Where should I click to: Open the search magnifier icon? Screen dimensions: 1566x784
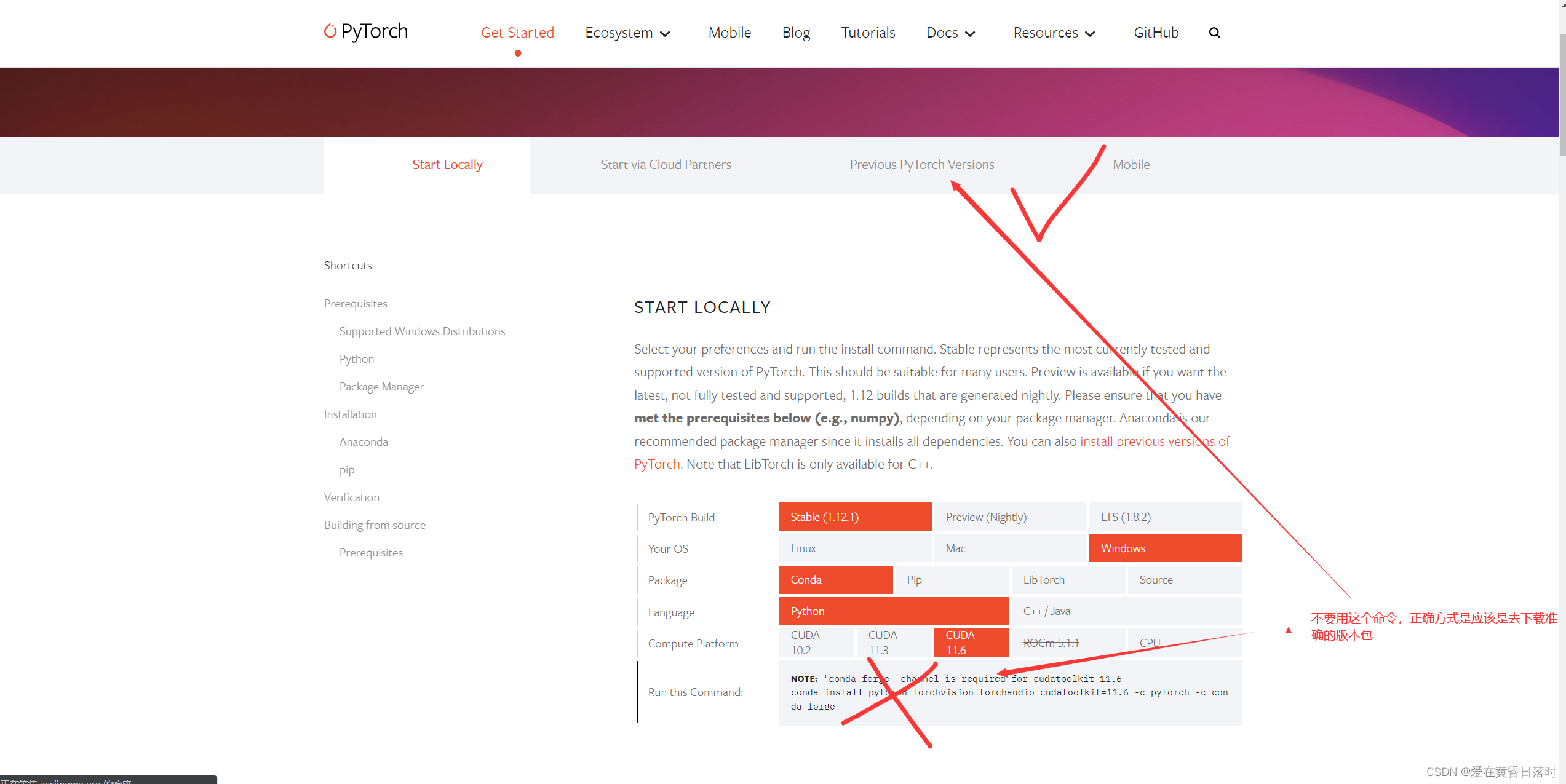(1214, 33)
